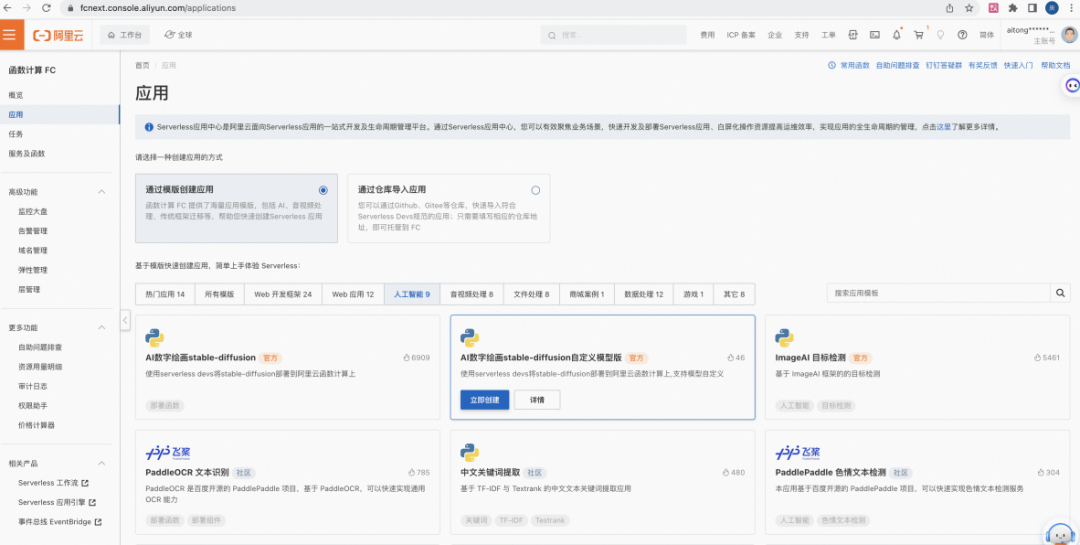Click 首页 breadcrumb link
Image resolution: width=1080 pixels, height=545 pixels.
click(x=142, y=65)
